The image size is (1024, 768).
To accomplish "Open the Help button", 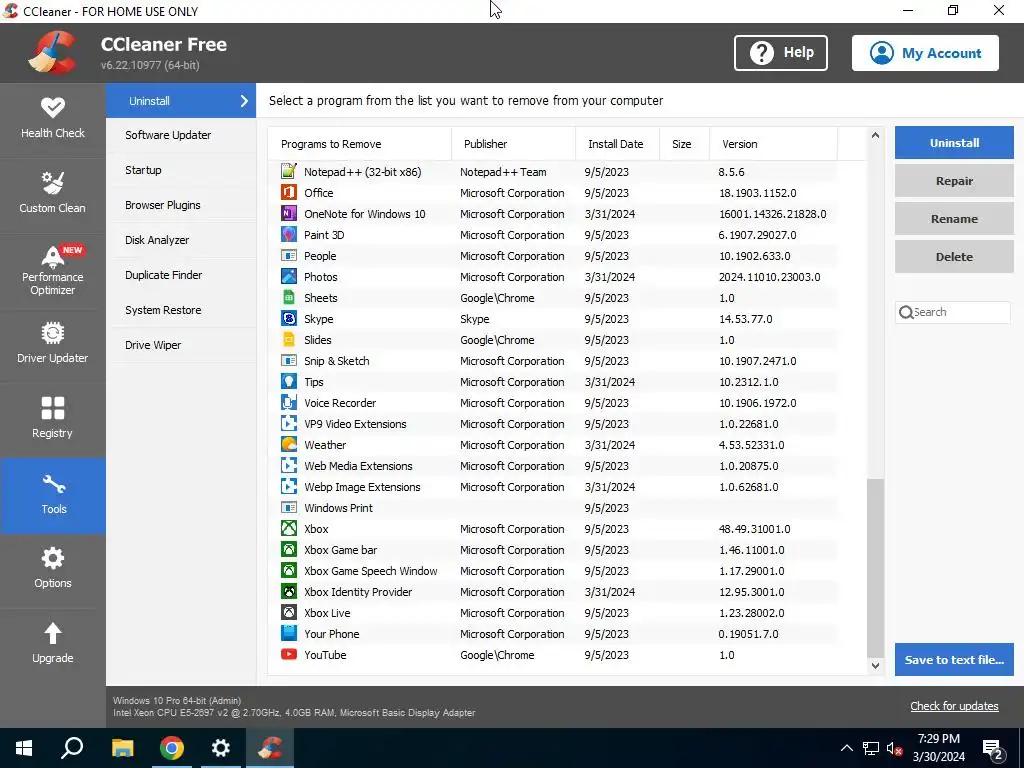I will coord(781,53).
